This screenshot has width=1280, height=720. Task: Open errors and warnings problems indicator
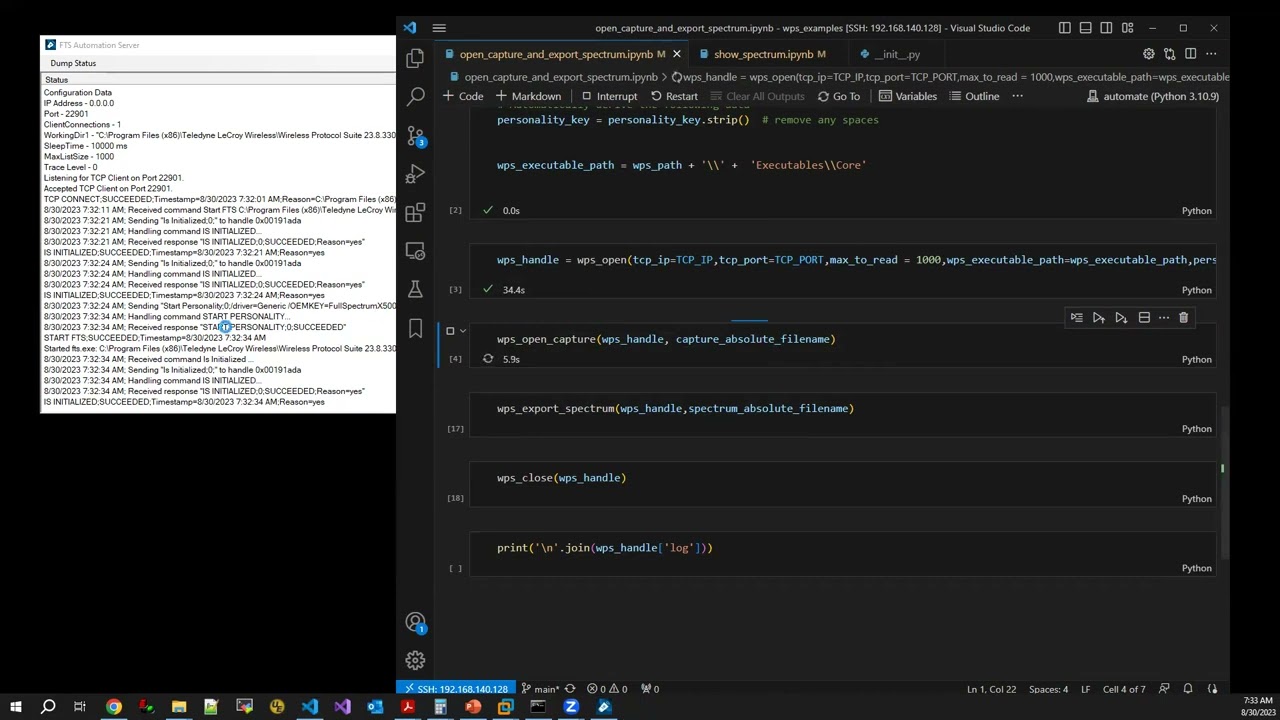tap(609, 689)
